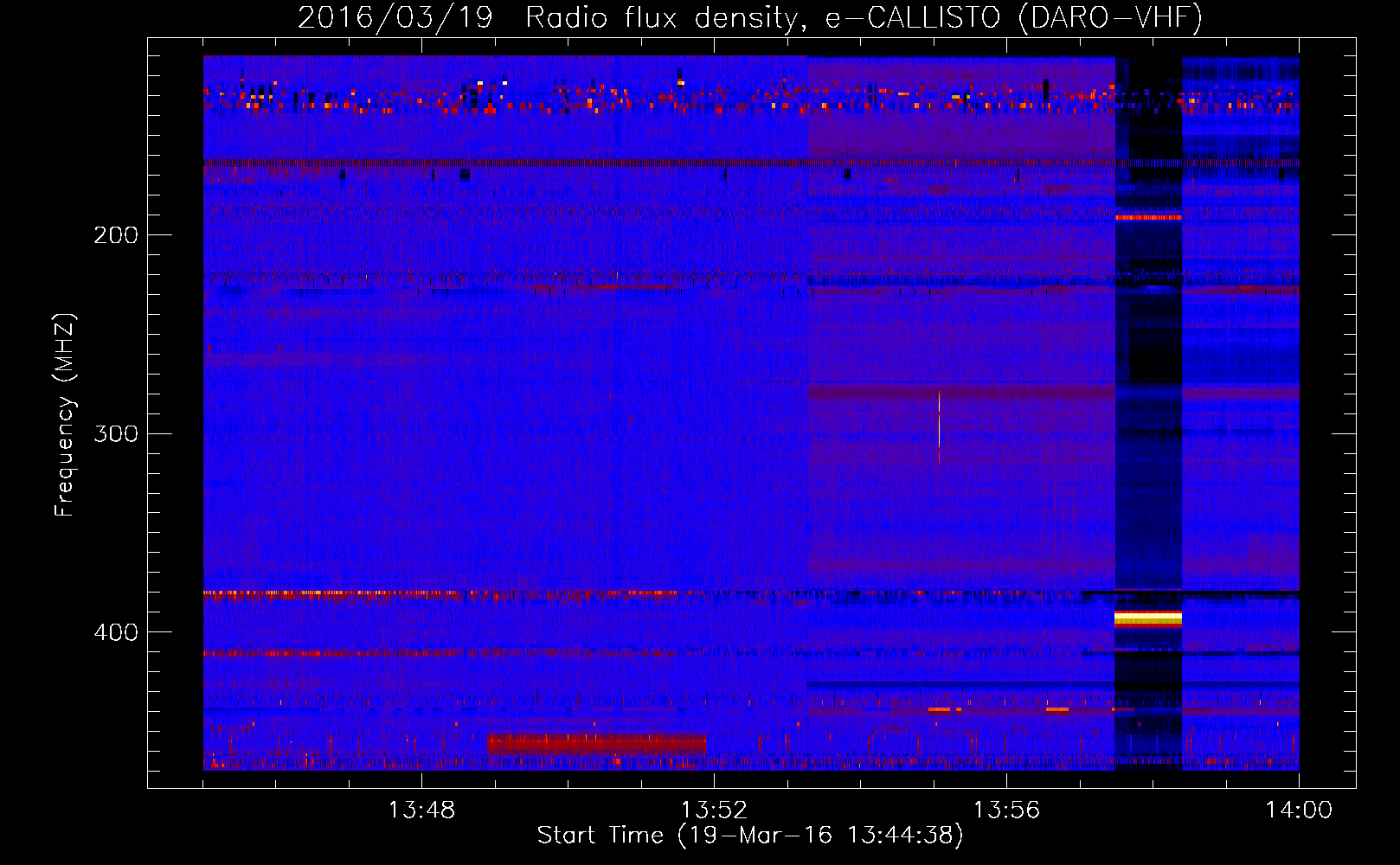Click the 14:00 time tick label
The width and height of the screenshot is (1400, 865).
[x=1299, y=810]
